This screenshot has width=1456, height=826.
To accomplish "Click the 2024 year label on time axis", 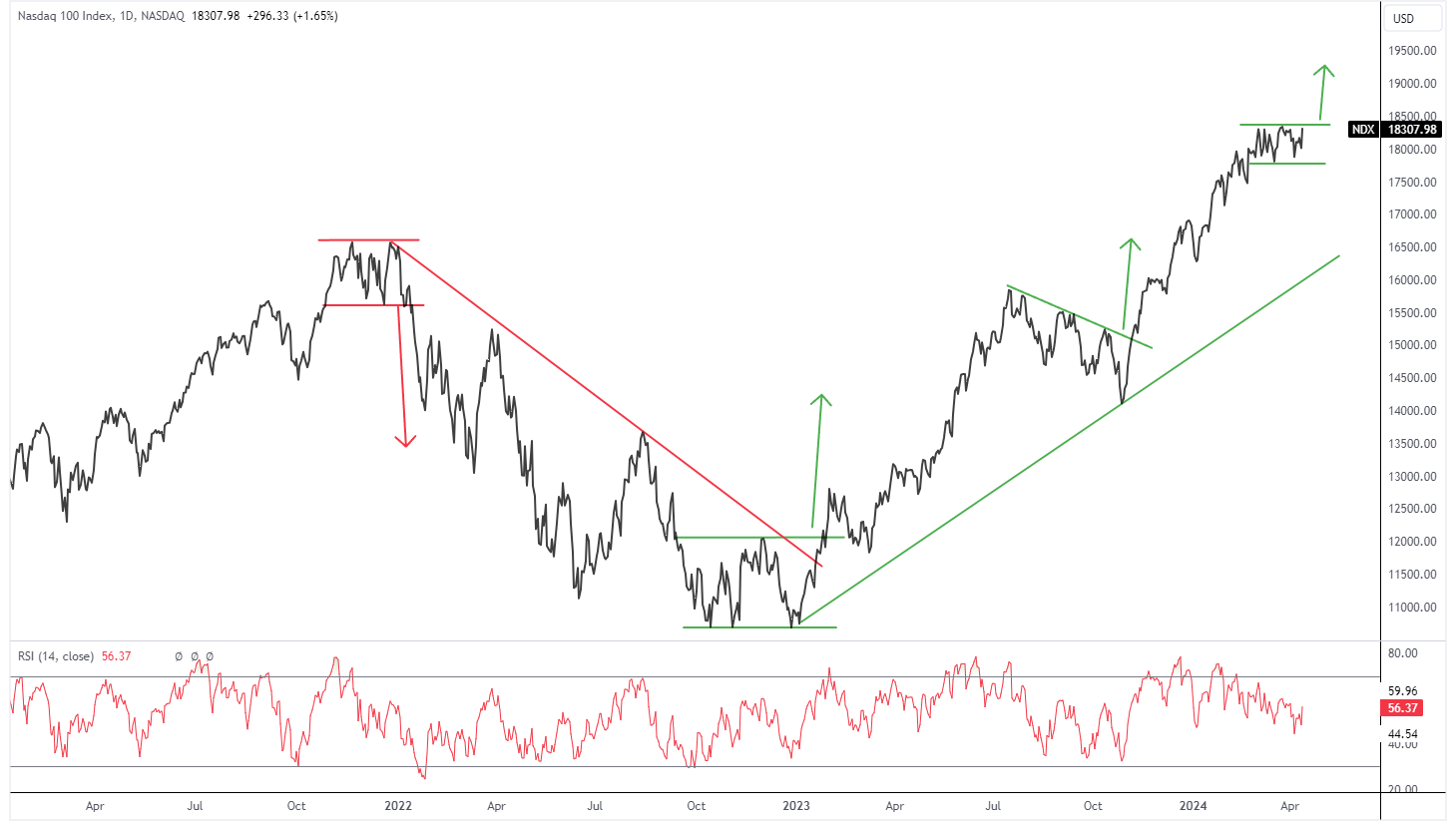I will [x=1194, y=806].
